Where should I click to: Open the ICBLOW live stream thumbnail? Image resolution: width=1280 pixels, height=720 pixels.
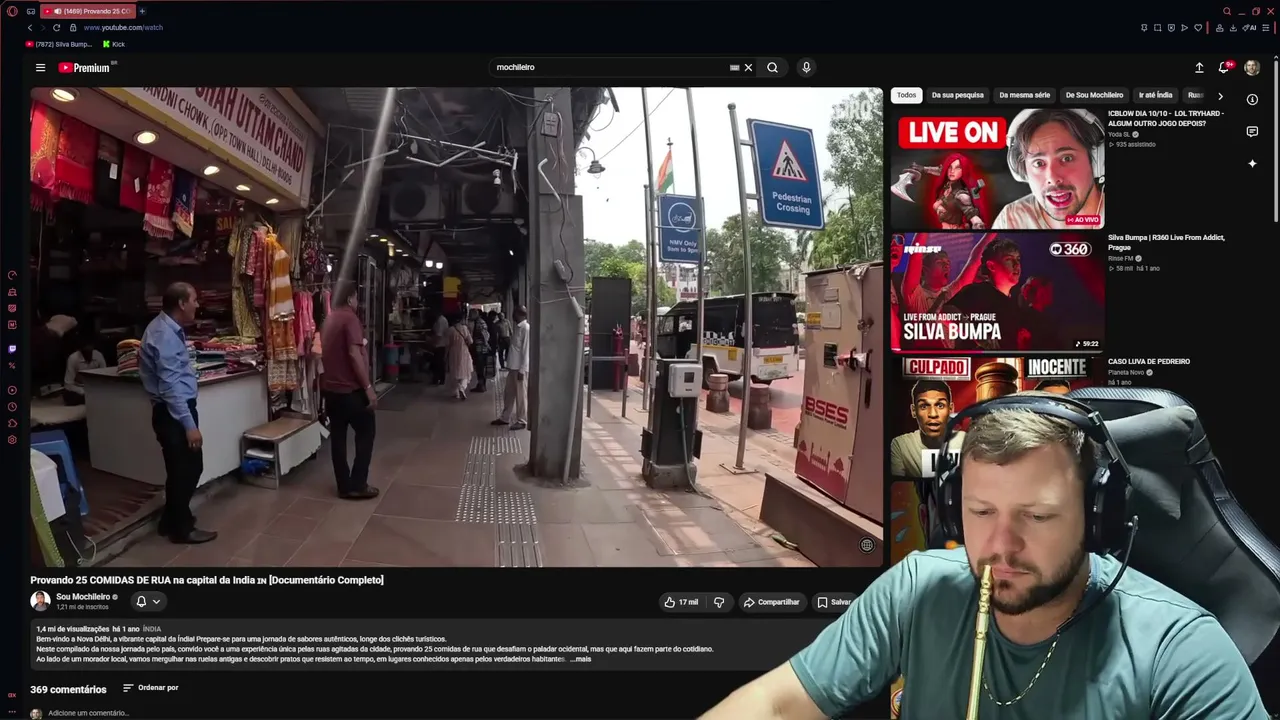tap(998, 169)
